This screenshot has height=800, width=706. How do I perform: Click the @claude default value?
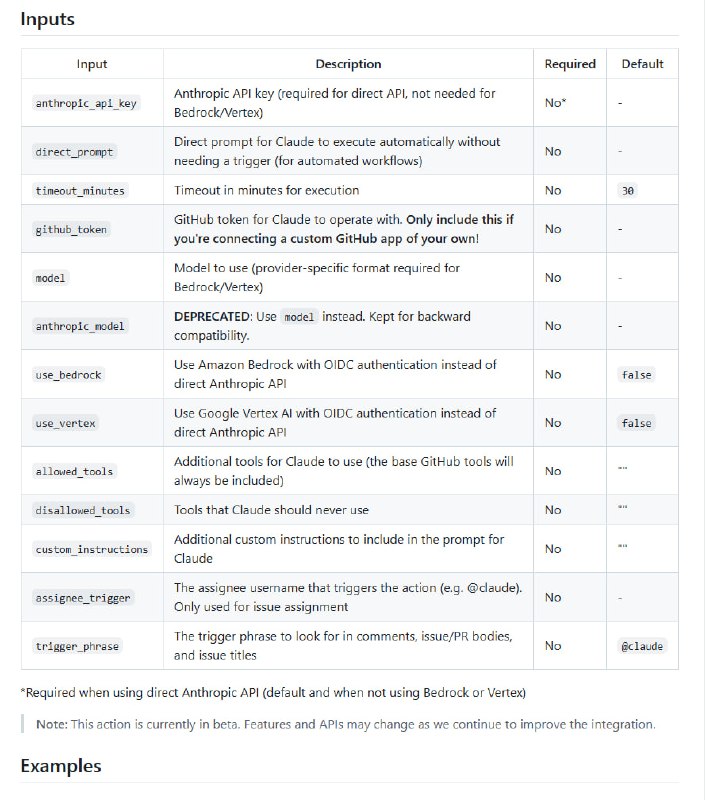[x=642, y=646]
